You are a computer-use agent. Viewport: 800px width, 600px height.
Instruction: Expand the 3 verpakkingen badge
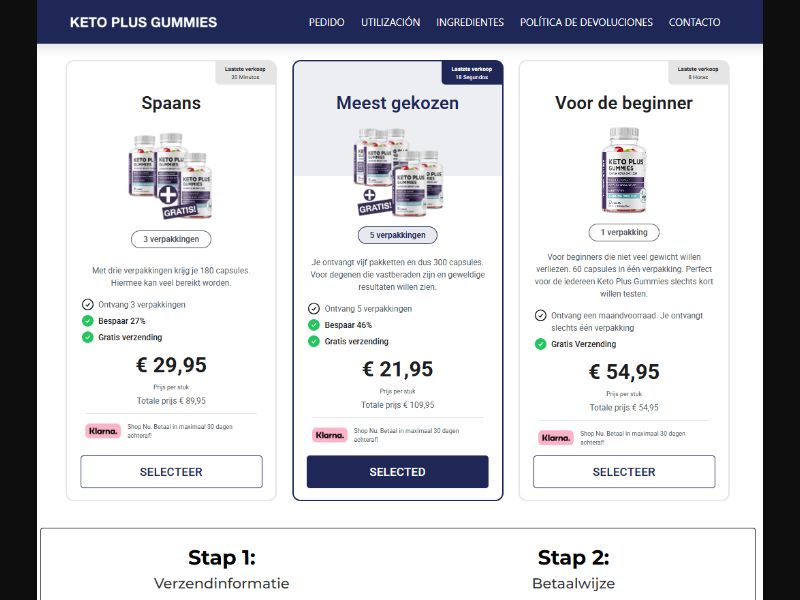pyautogui.click(x=170, y=238)
